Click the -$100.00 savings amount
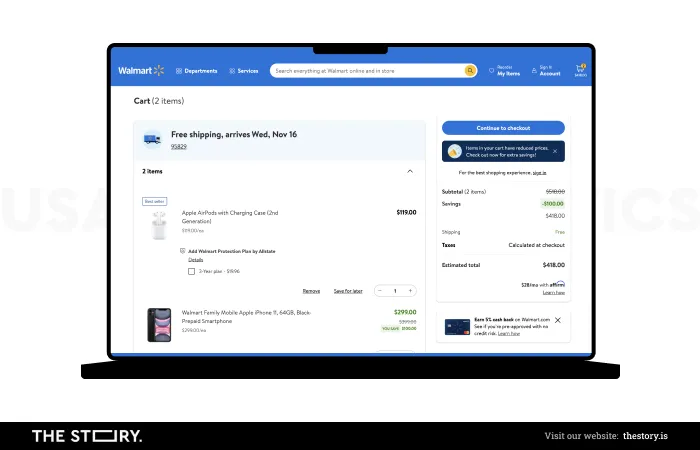Viewport: 700px width, 450px height. tap(553, 204)
